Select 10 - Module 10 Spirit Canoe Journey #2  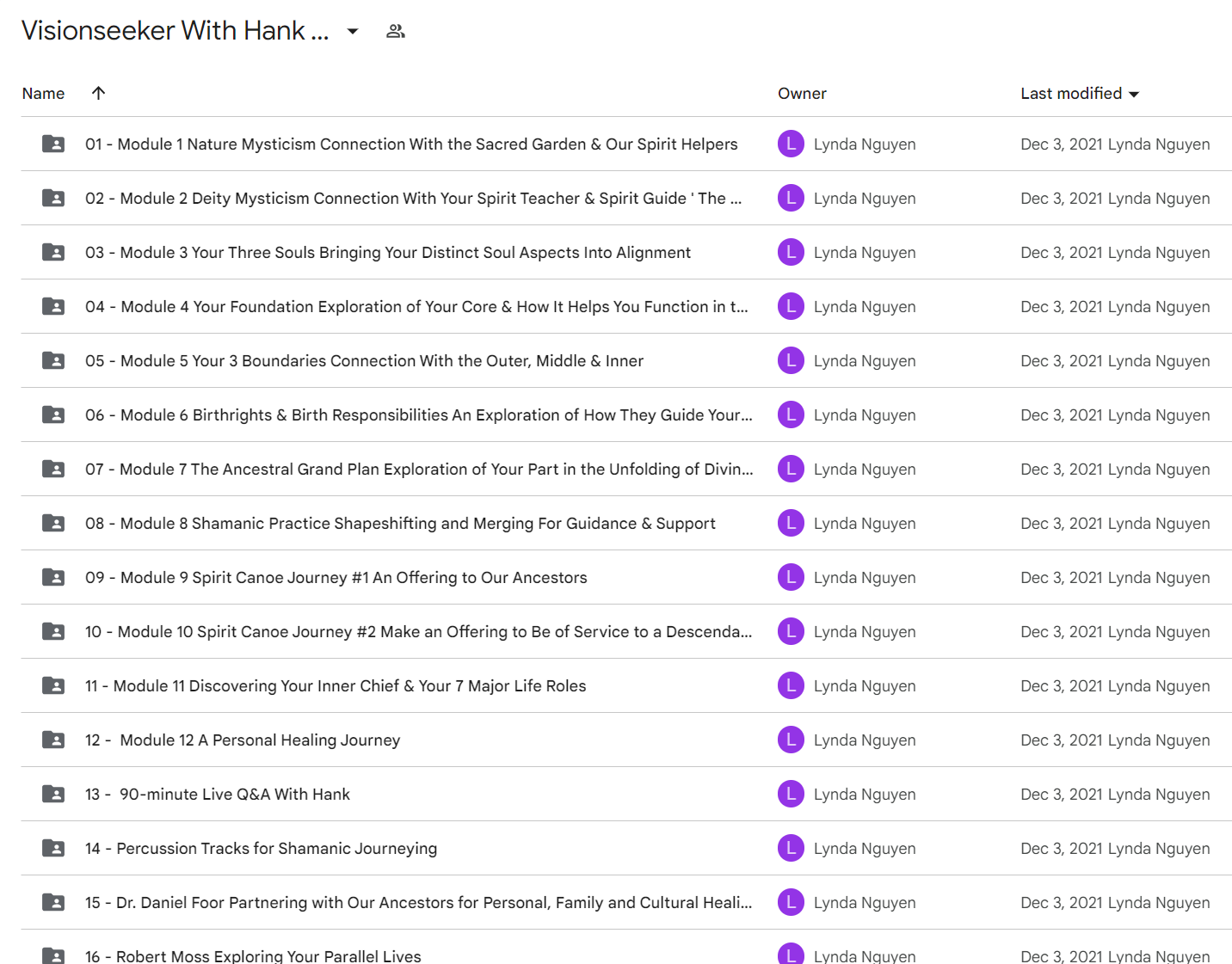[419, 631]
